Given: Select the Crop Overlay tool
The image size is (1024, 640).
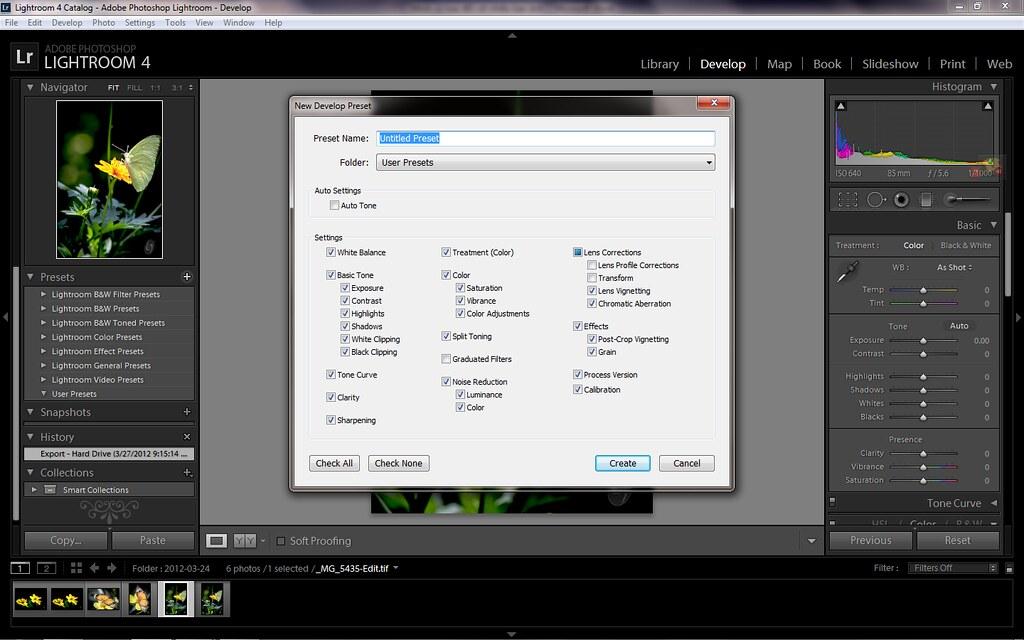Looking at the screenshot, I should point(848,199).
